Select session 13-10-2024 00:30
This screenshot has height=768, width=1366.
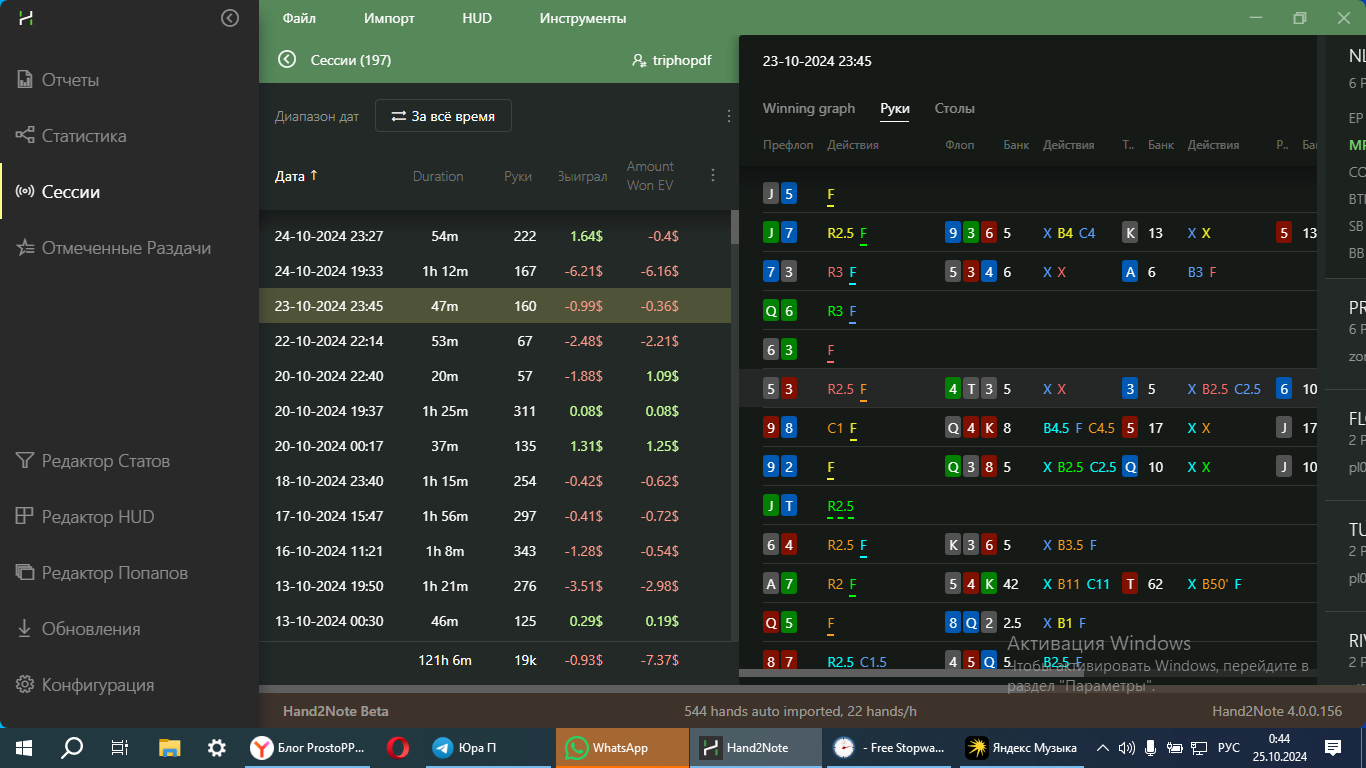(495, 621)
